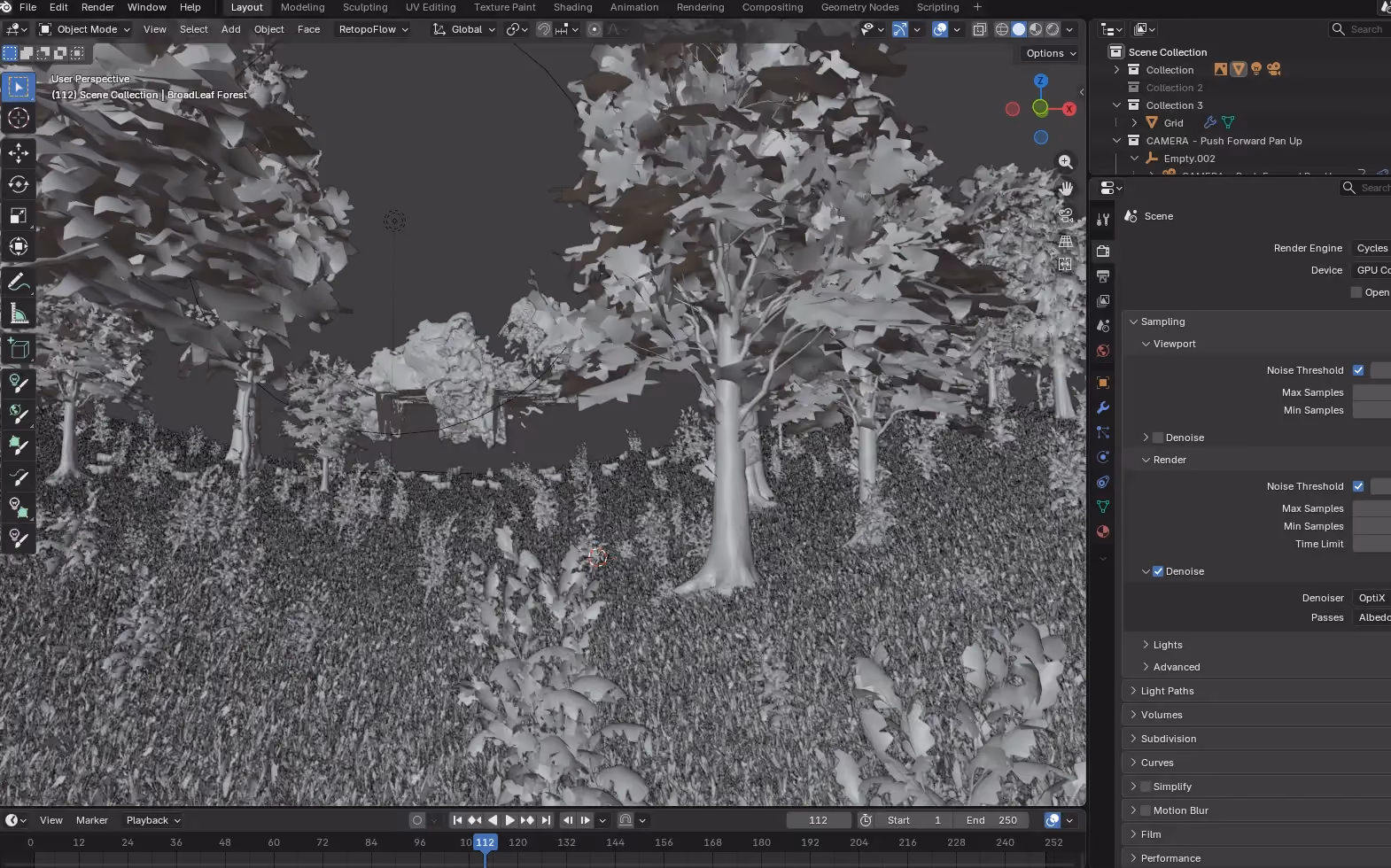
Task: Switch to the Shading workspace tab
Action: coord(572,7)
